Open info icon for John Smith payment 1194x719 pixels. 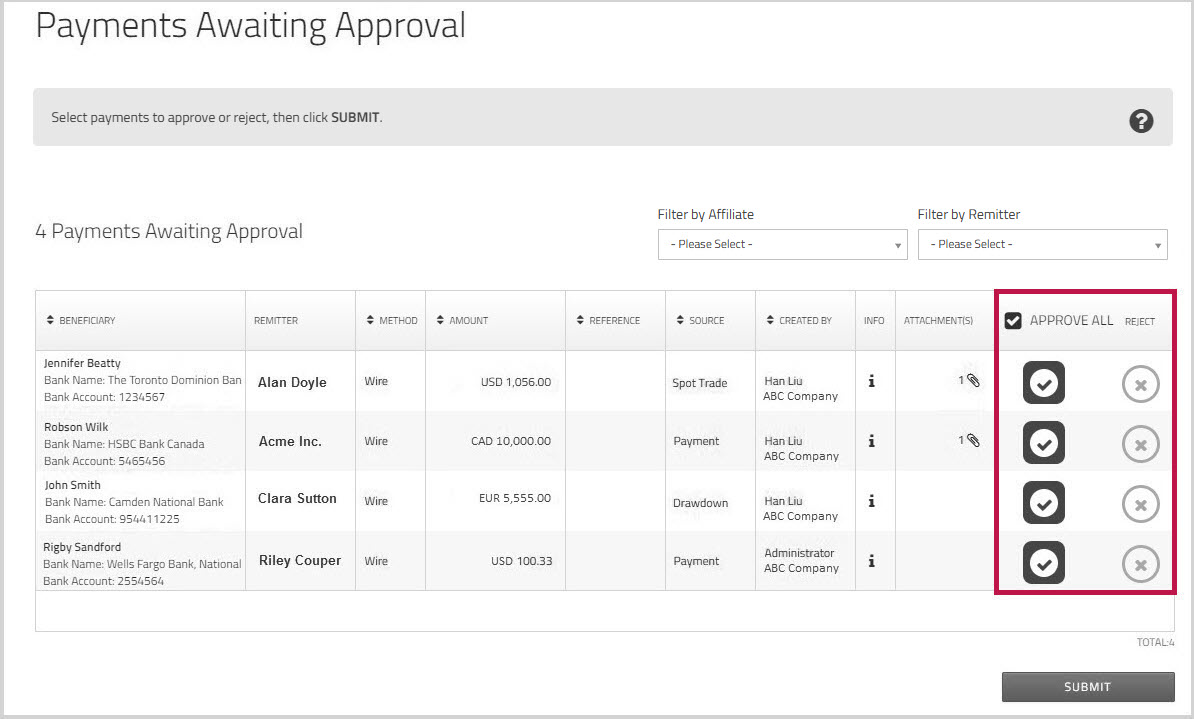point(872,501)
